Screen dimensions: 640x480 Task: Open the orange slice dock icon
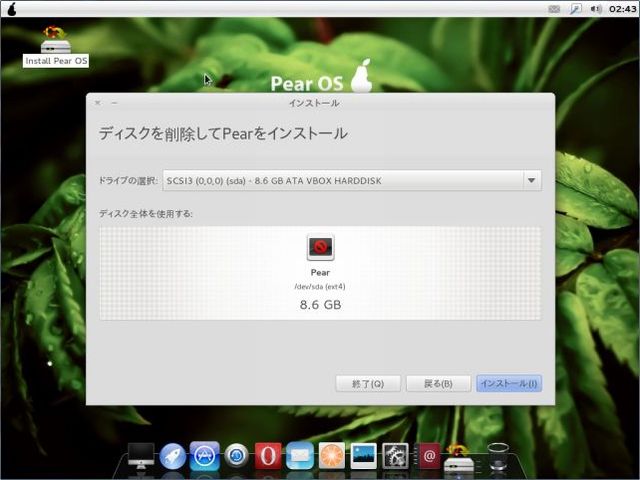(331, 456)
